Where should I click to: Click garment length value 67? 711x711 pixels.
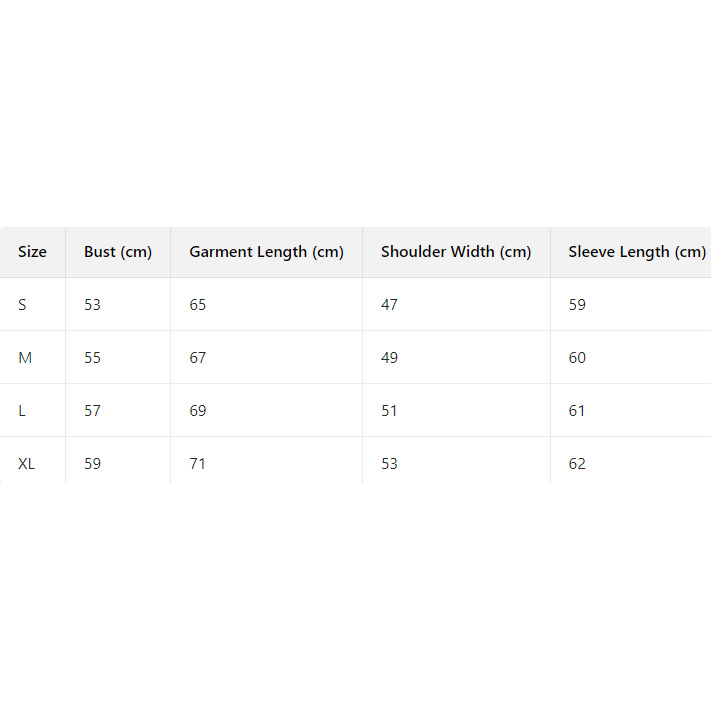(x=198, y=358)
